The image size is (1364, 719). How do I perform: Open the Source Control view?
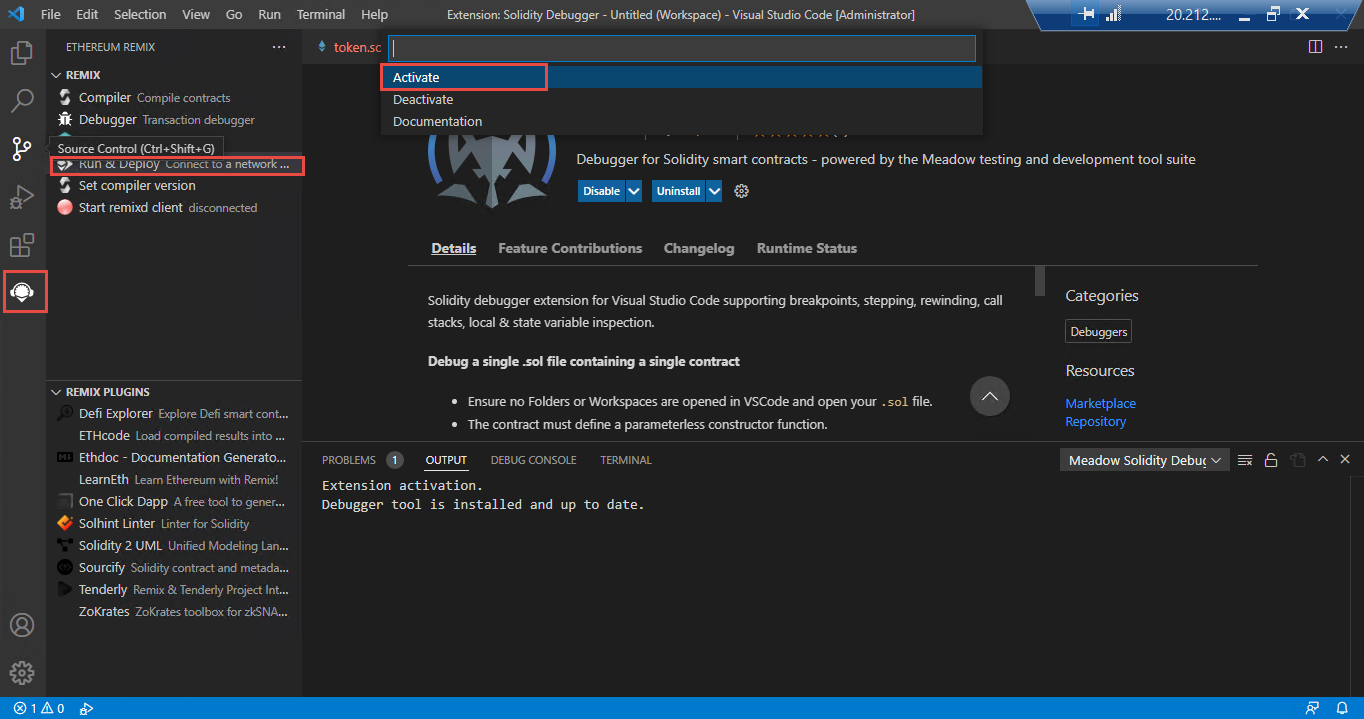coord(22,148)
